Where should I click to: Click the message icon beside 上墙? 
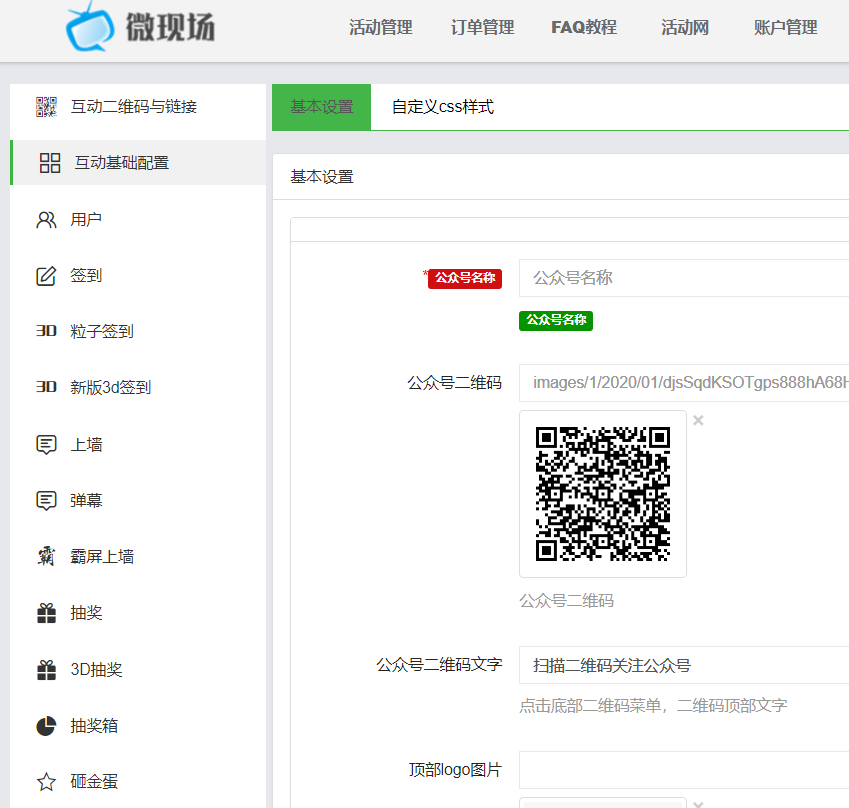(46, 445)
